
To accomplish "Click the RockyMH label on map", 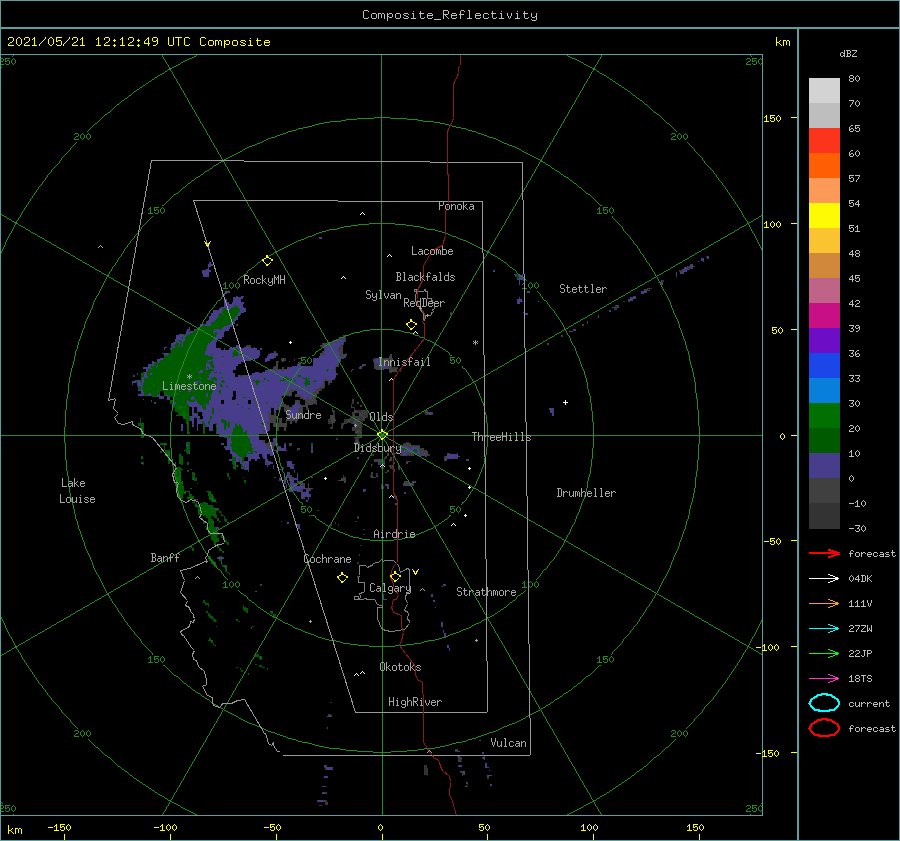I will 264,280.
